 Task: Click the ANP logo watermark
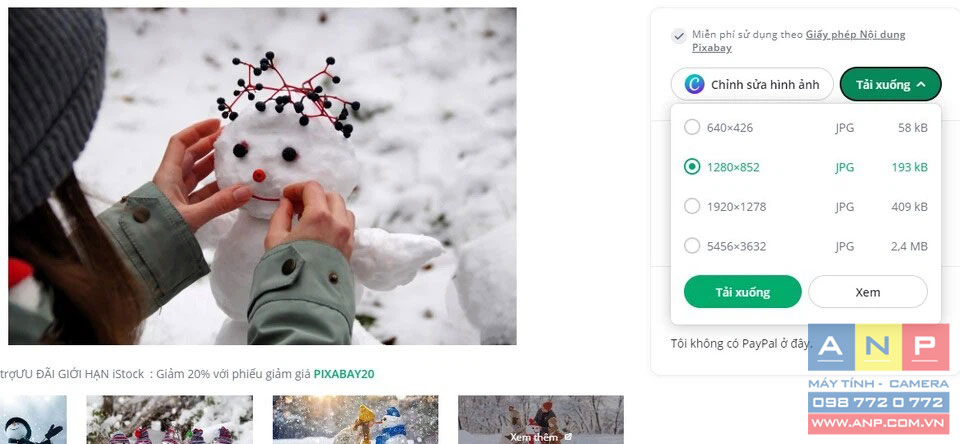[x=879, y=347]
